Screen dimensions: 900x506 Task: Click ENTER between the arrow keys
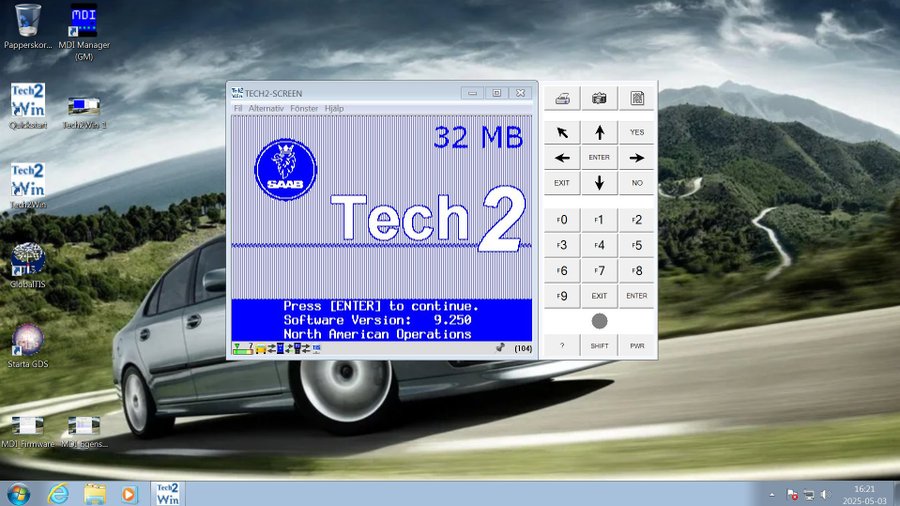599,158
